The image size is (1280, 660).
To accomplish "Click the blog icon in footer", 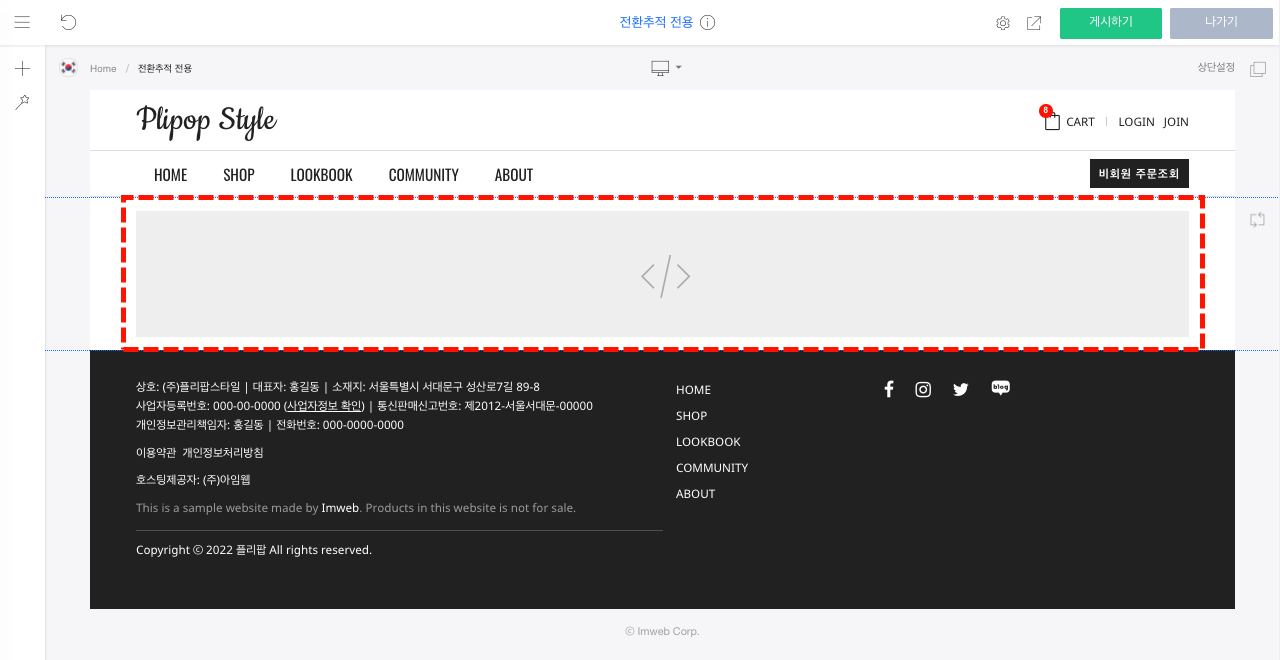I will click(1001, 388).
